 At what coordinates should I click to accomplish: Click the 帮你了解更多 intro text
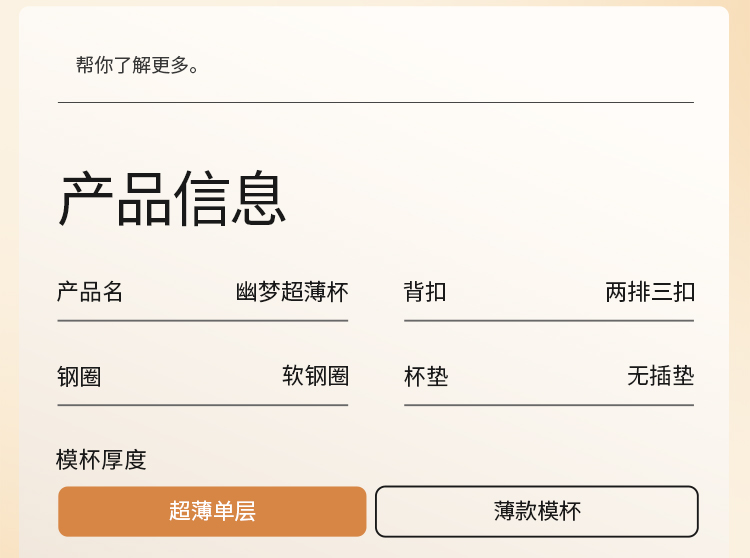pyautogui.click(x=138, y=66)
